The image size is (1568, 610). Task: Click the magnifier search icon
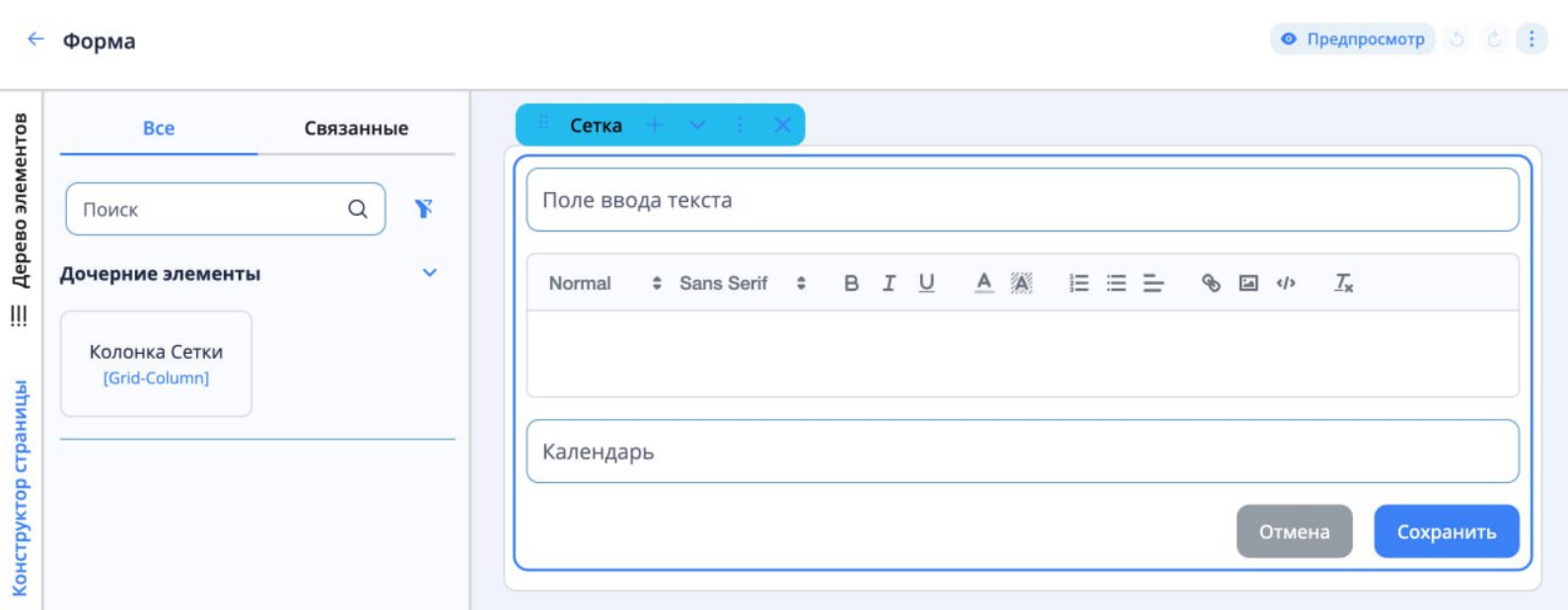[357, 209]
